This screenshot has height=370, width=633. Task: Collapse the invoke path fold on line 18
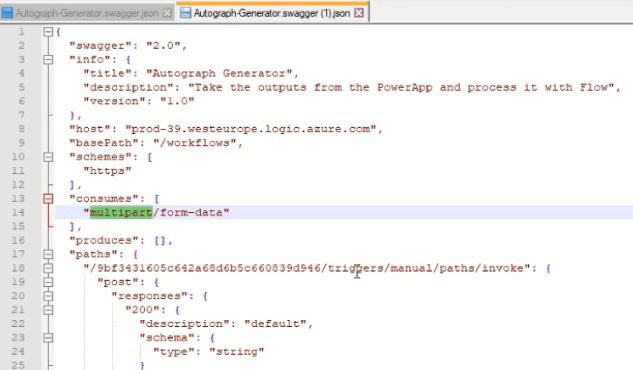point(48,268)
